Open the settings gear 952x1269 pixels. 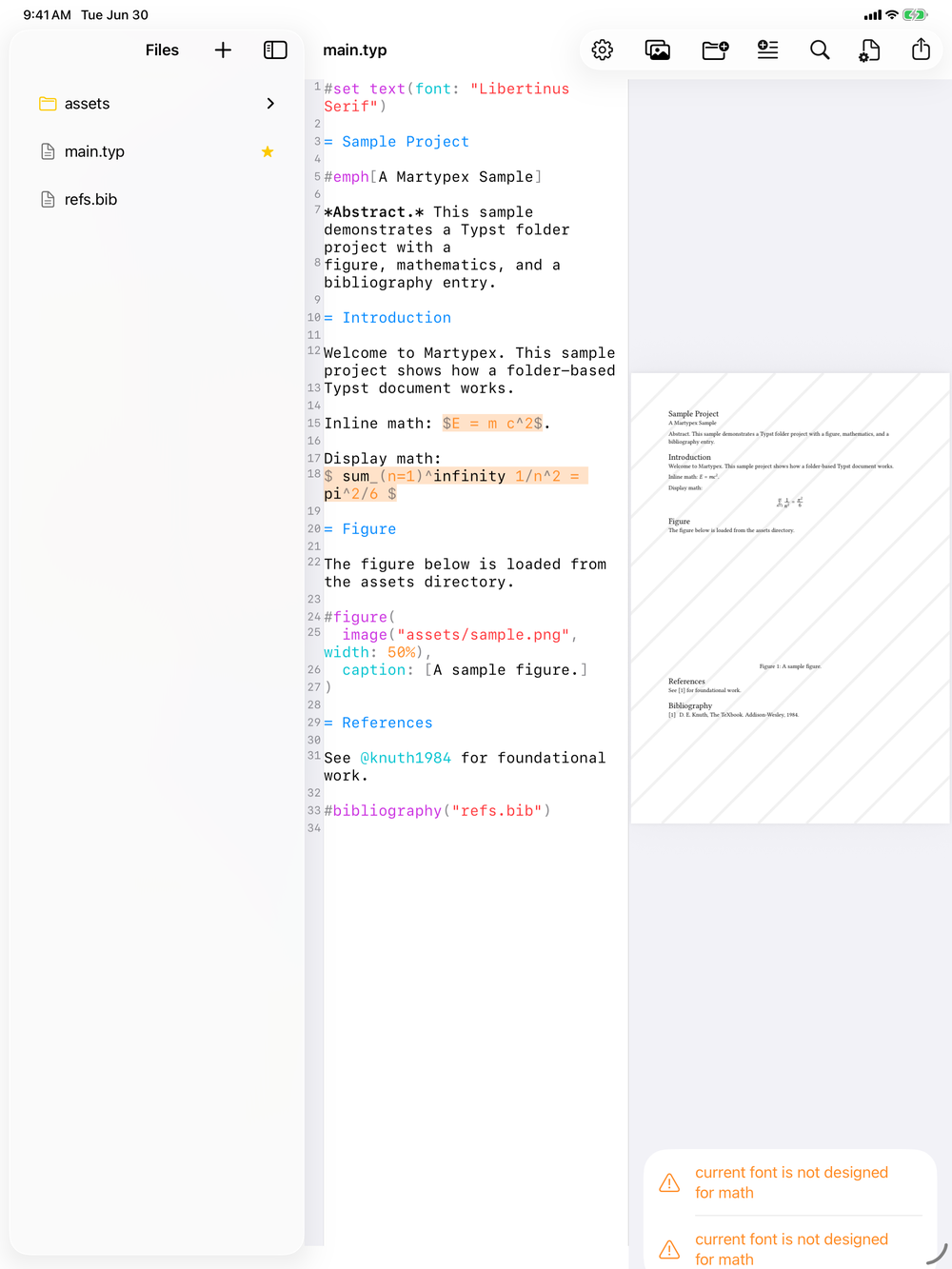[x=603, y=50]
